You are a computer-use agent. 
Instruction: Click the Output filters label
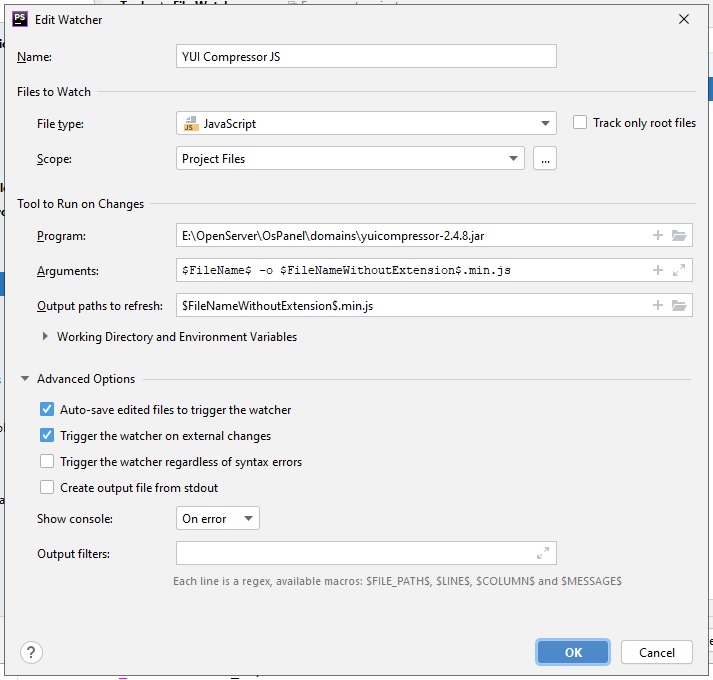(x=73, y=554)
